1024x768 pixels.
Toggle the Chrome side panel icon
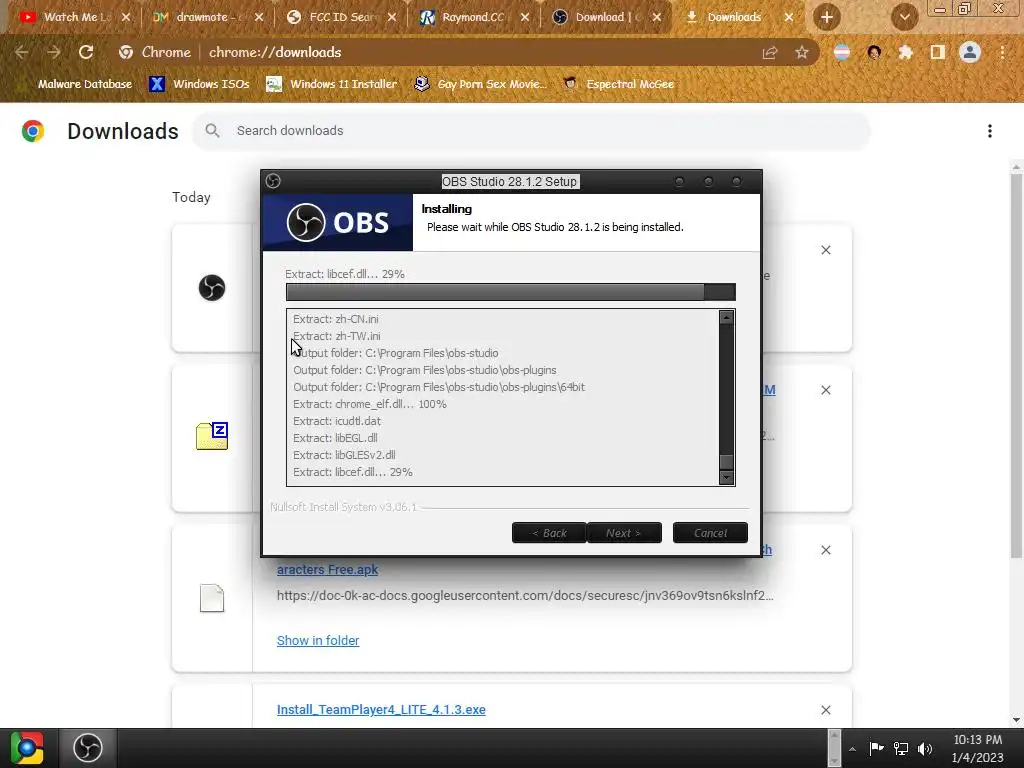coord(938,52)
